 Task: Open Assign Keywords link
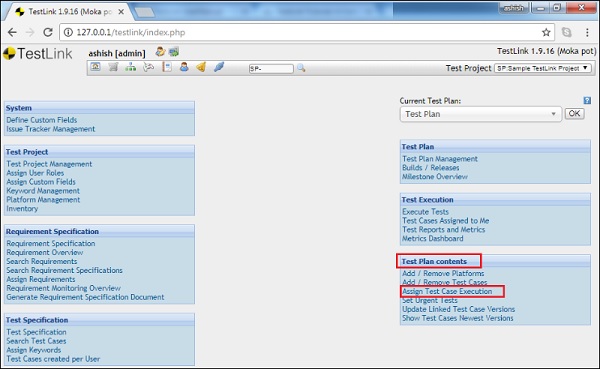pyautogui.click(x=34, y=350)
